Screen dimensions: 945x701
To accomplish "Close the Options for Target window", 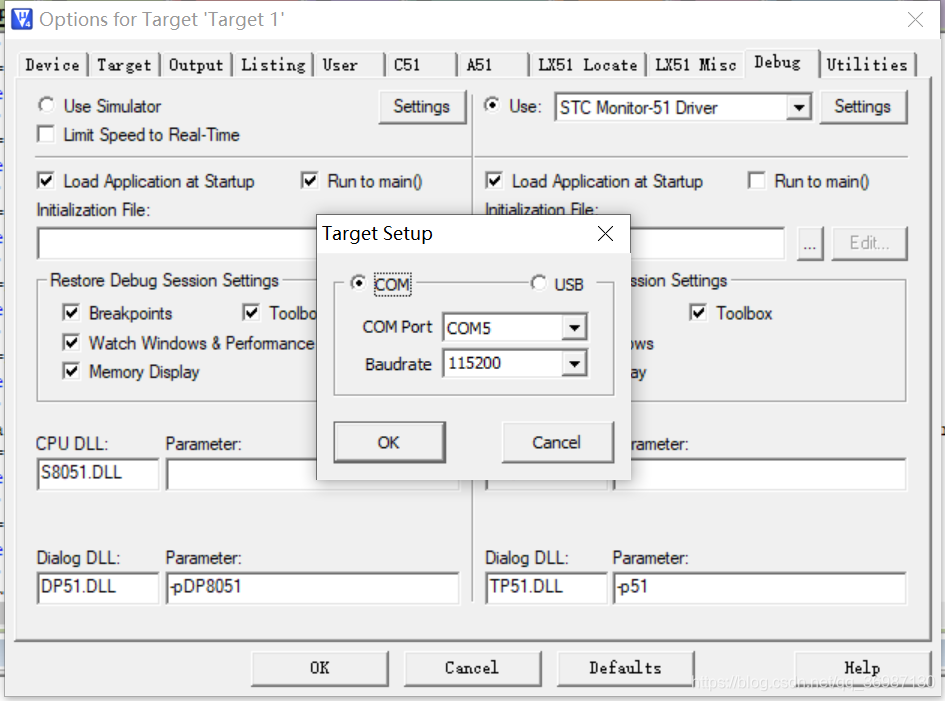I will click(915, 19).
